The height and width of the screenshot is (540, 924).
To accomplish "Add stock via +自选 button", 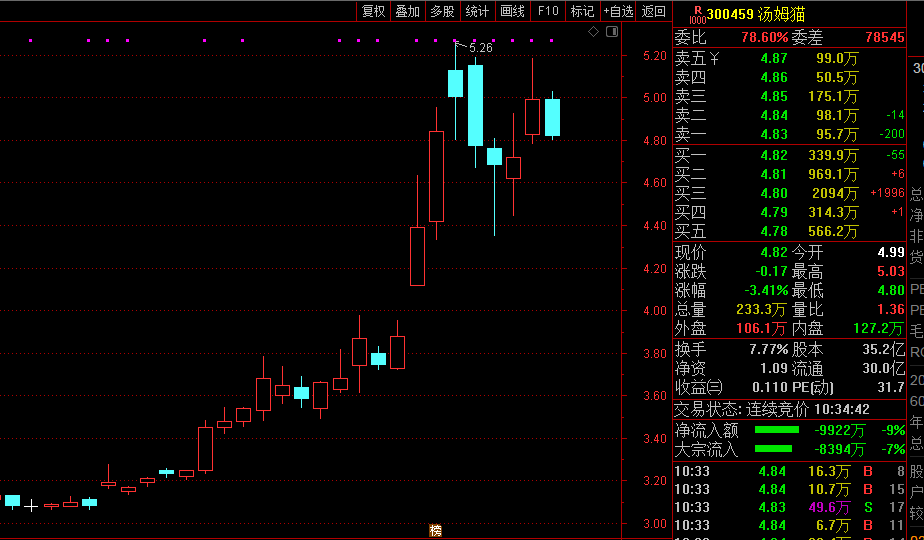I will [x=618, y=11].
